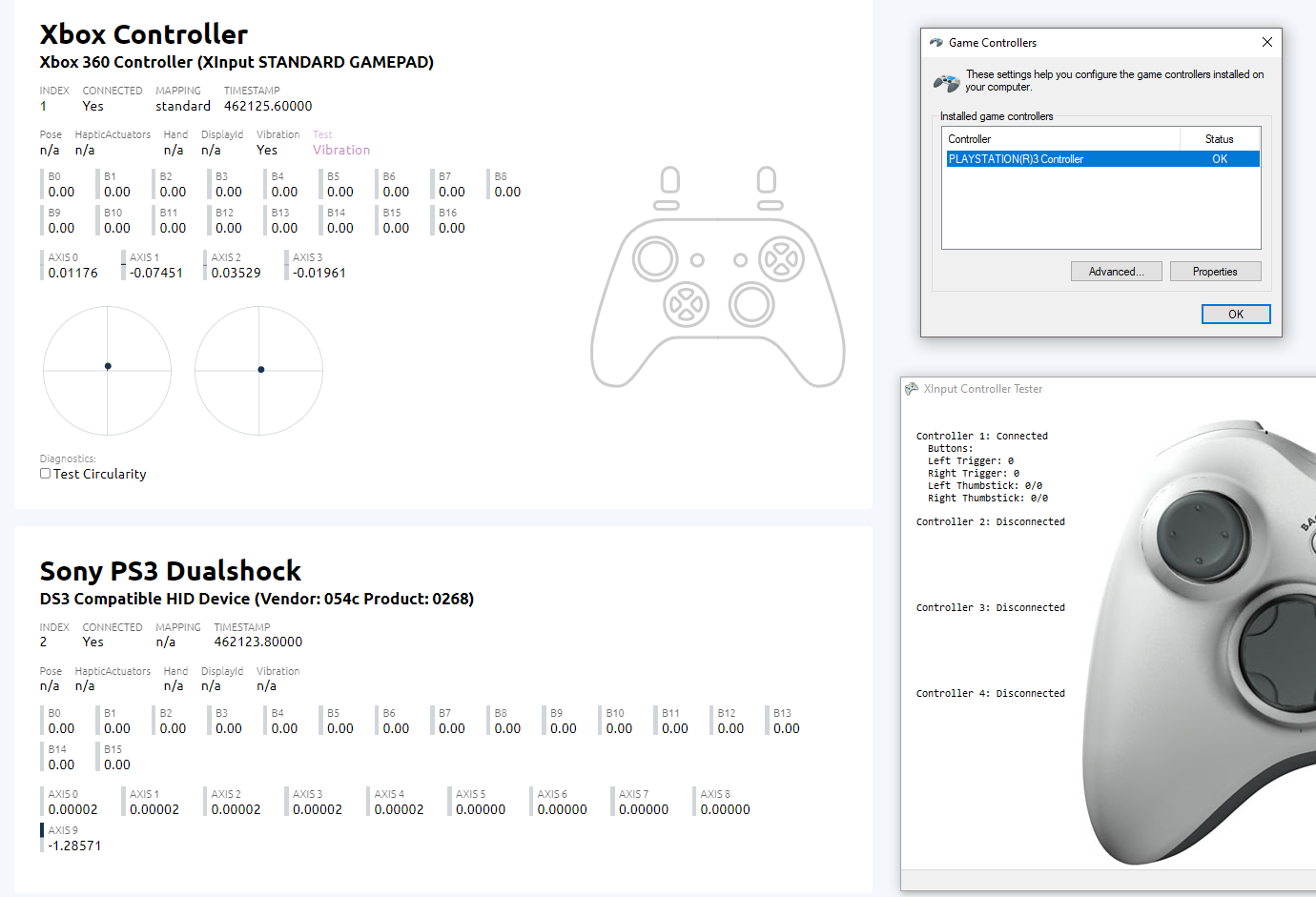
Task: Click the left stick circularity plot
Action: point(108,371)
